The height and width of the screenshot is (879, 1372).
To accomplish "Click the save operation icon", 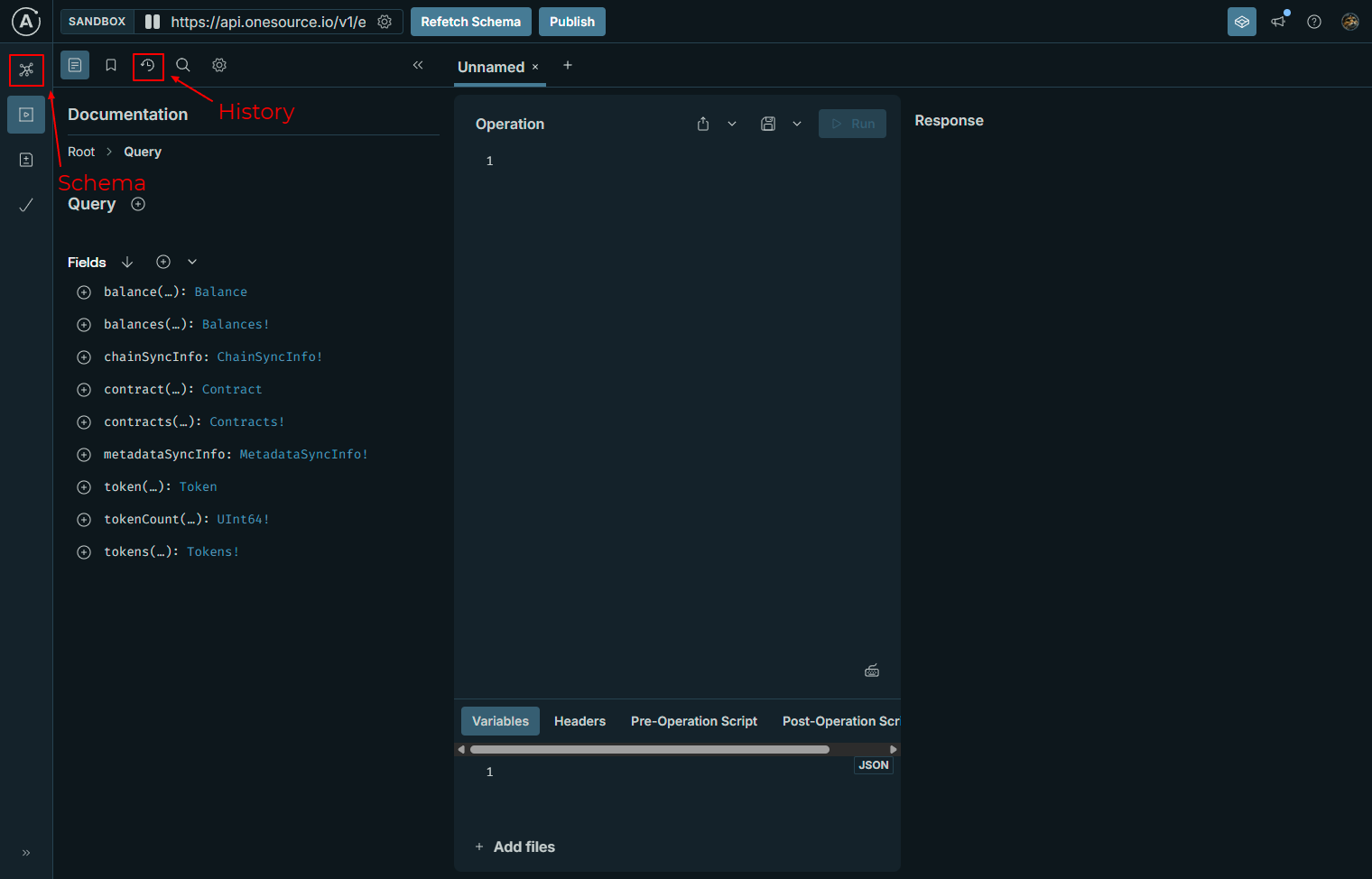I will point(768,124).
